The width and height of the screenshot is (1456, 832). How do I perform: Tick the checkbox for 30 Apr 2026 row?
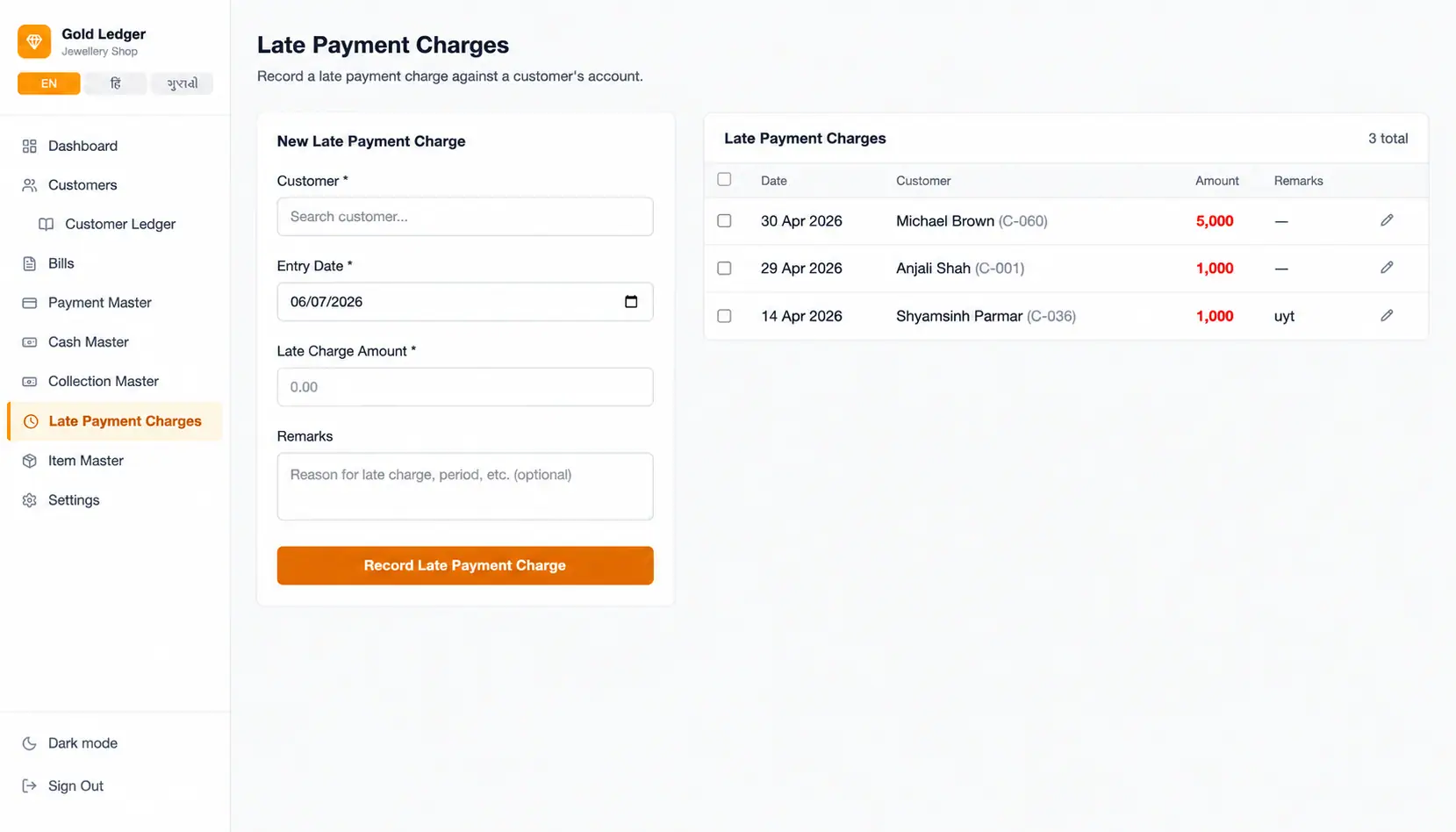pos(724,220)
